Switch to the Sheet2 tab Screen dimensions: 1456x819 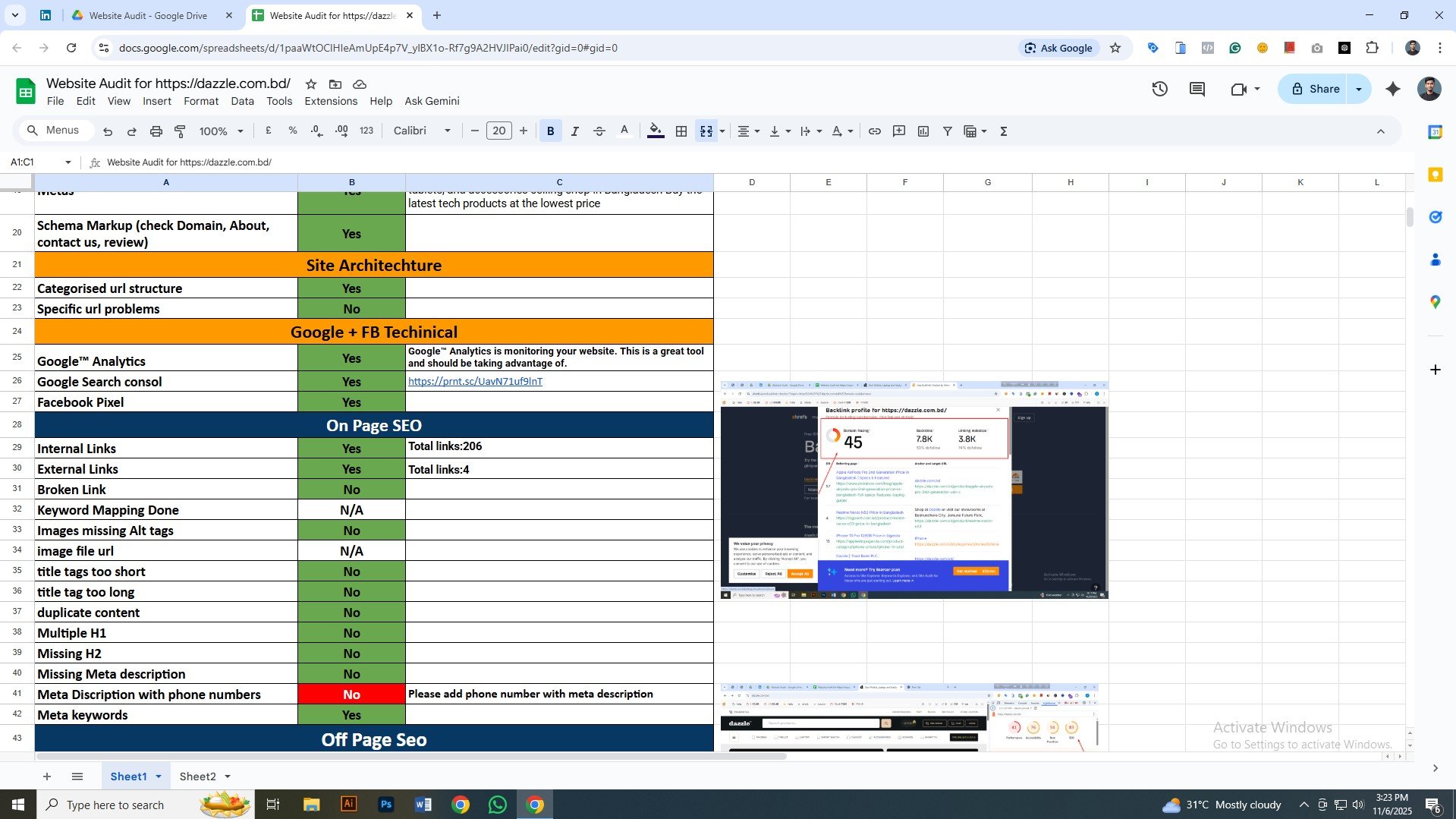coord(199,776)
